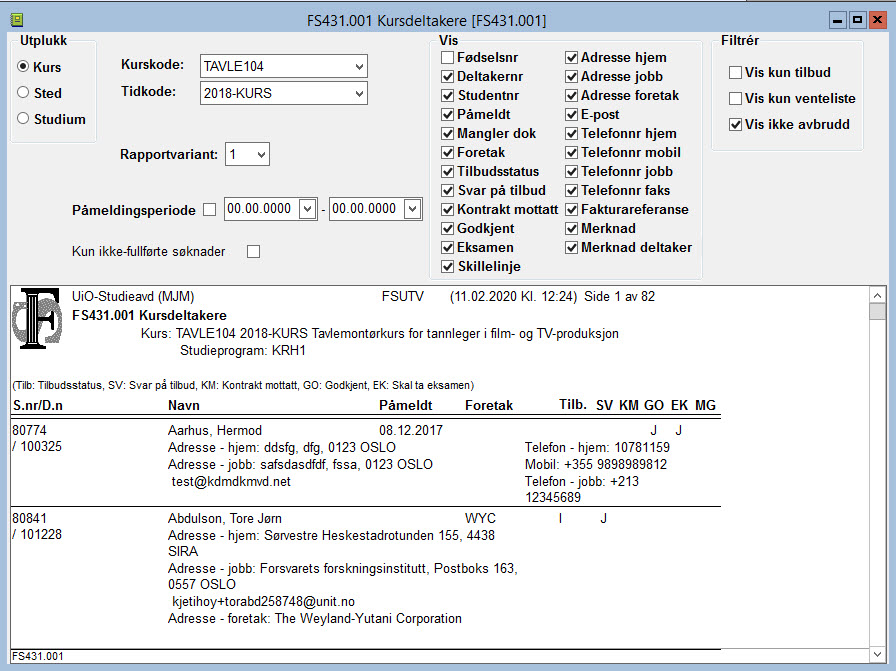Click the scroll down arrow of report pane
The height and width of the screenshot is (671, 896).
(878, 654)
